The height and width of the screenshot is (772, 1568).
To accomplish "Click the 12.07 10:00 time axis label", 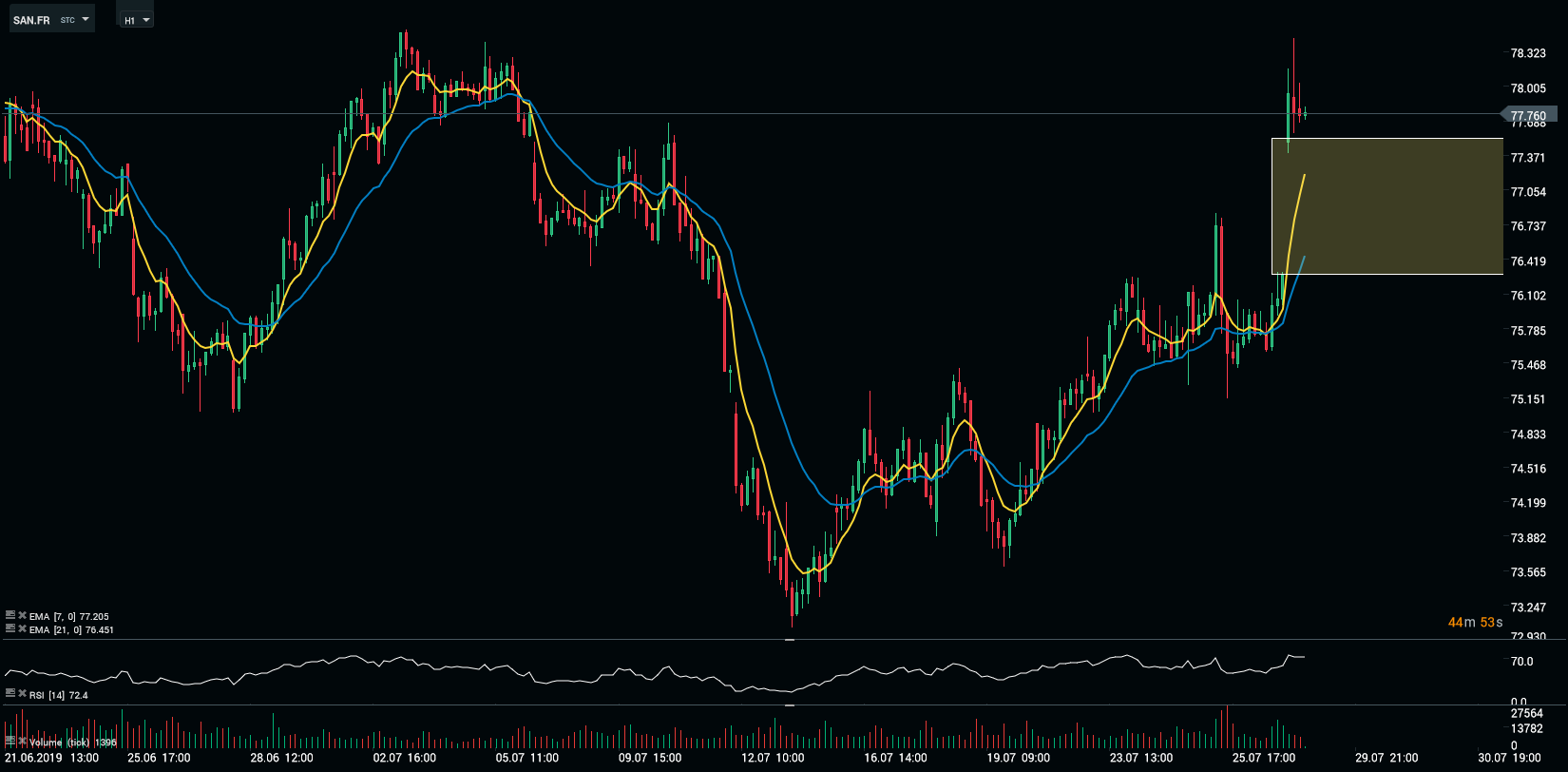I will (773, 758).
